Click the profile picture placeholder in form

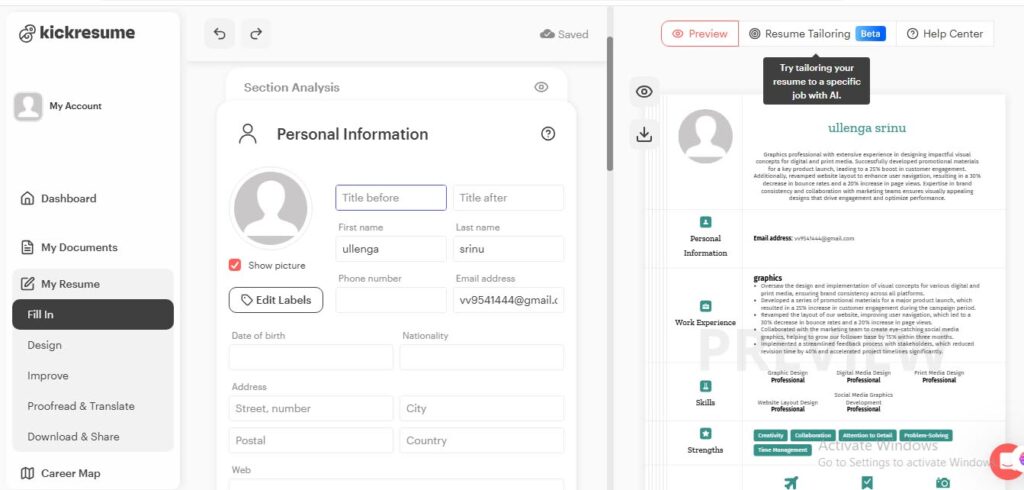point(270,209)
